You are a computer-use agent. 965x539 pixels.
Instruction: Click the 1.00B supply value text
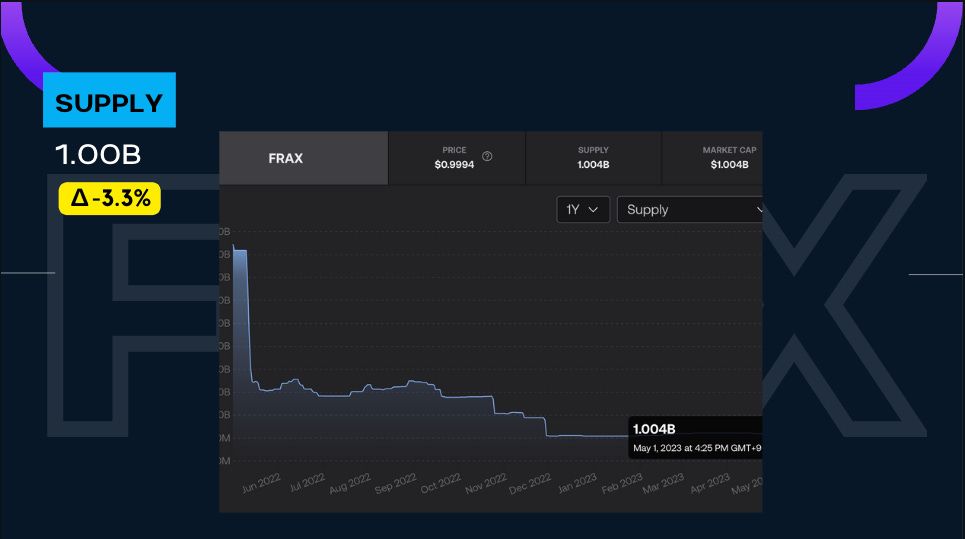[98, 155]
